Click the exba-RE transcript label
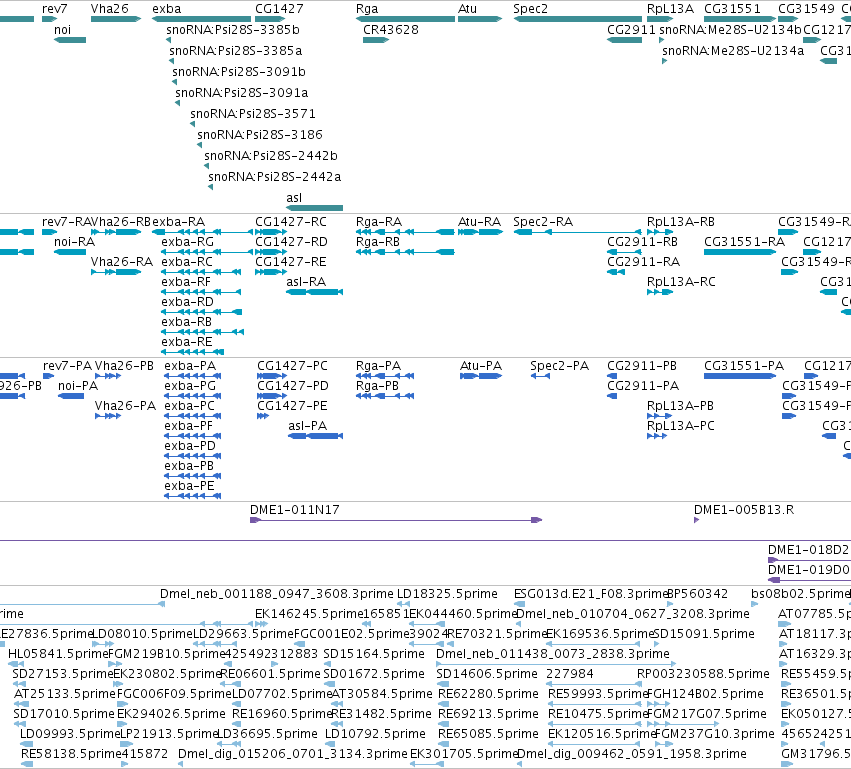The image size is (851, 769). pyautogui.click(x=187, y=342)
